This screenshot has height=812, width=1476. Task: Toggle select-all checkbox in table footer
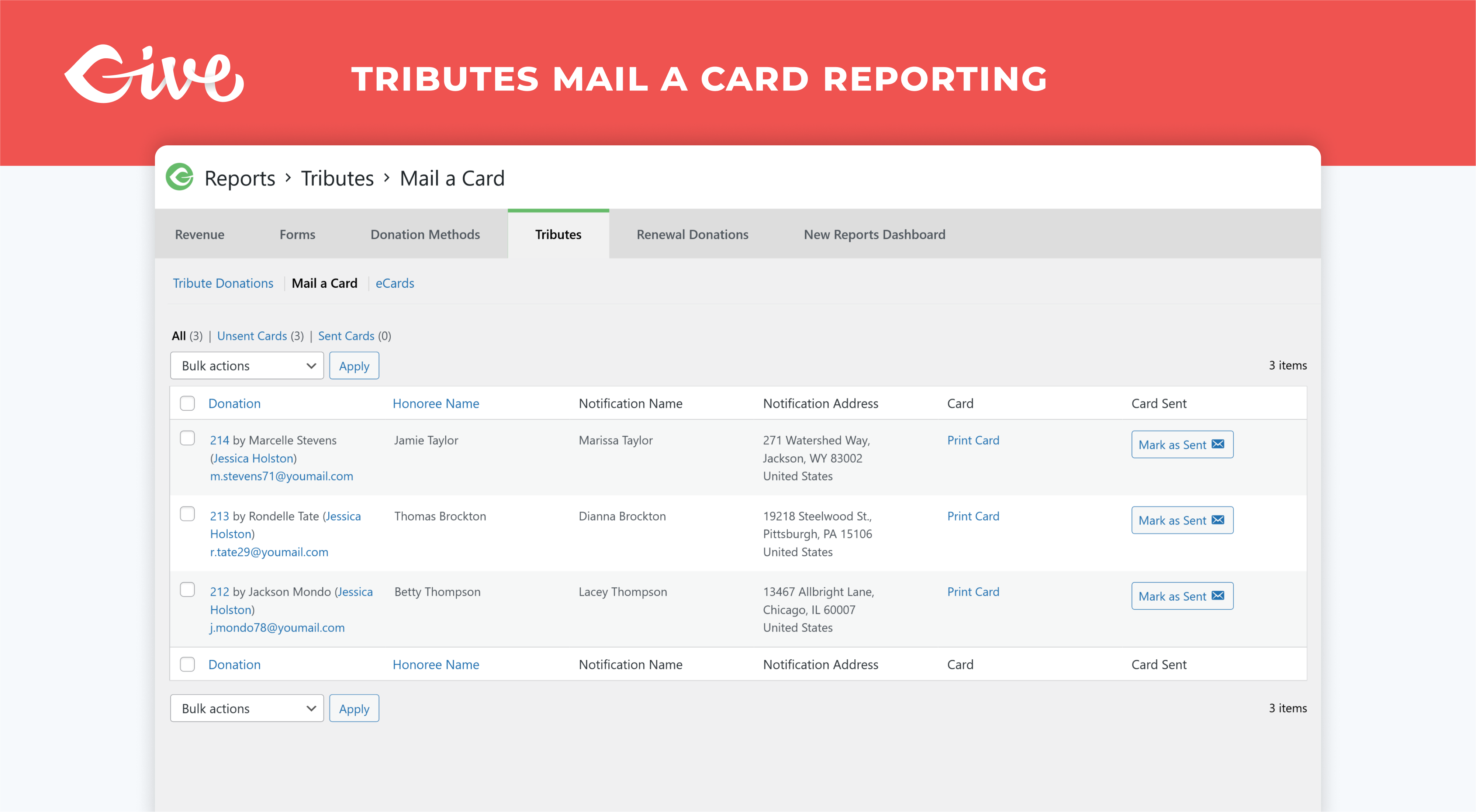click(187, 664)
